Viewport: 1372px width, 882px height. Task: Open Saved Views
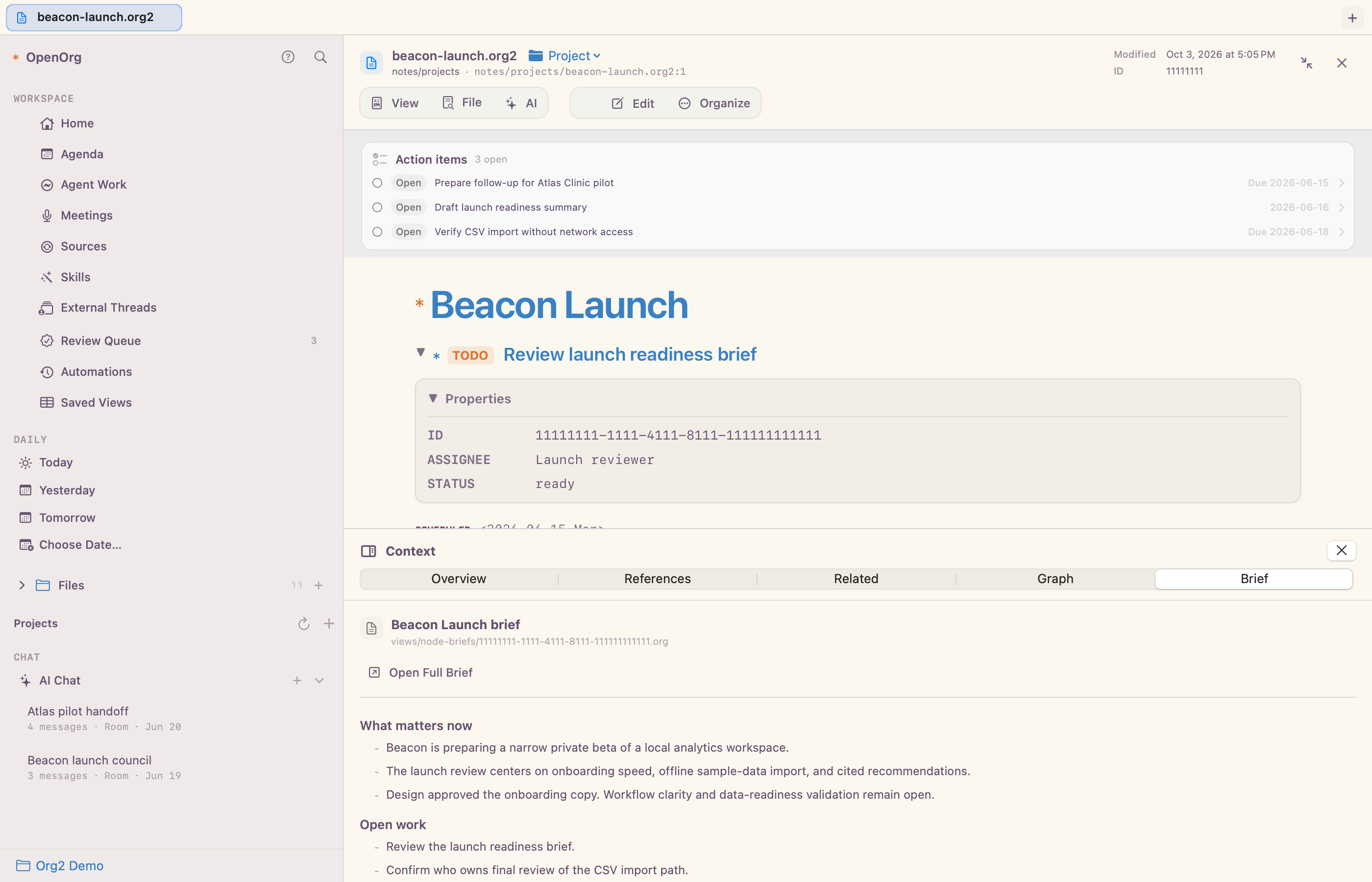point(85,403)
